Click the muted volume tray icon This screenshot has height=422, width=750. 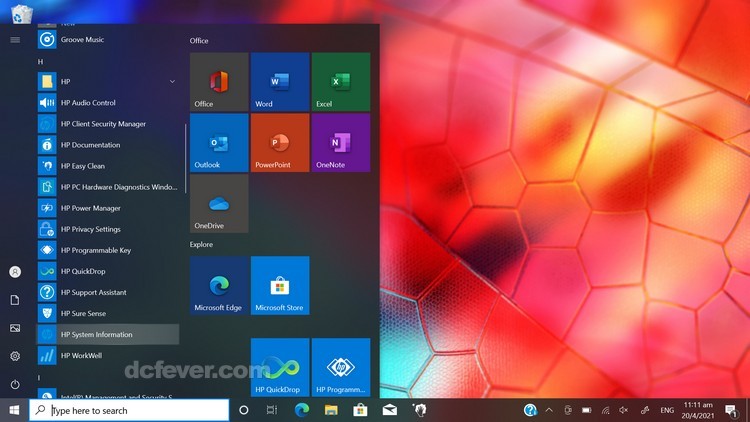pos(624,410)
